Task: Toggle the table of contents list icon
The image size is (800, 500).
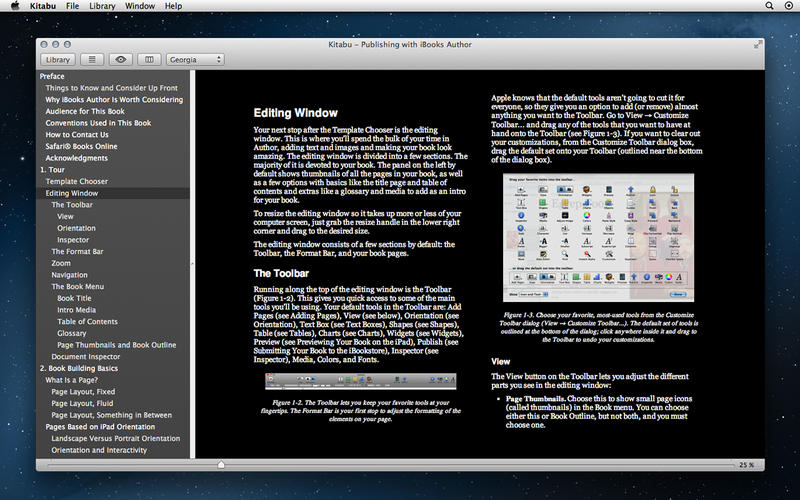Action: coord(92,60)
